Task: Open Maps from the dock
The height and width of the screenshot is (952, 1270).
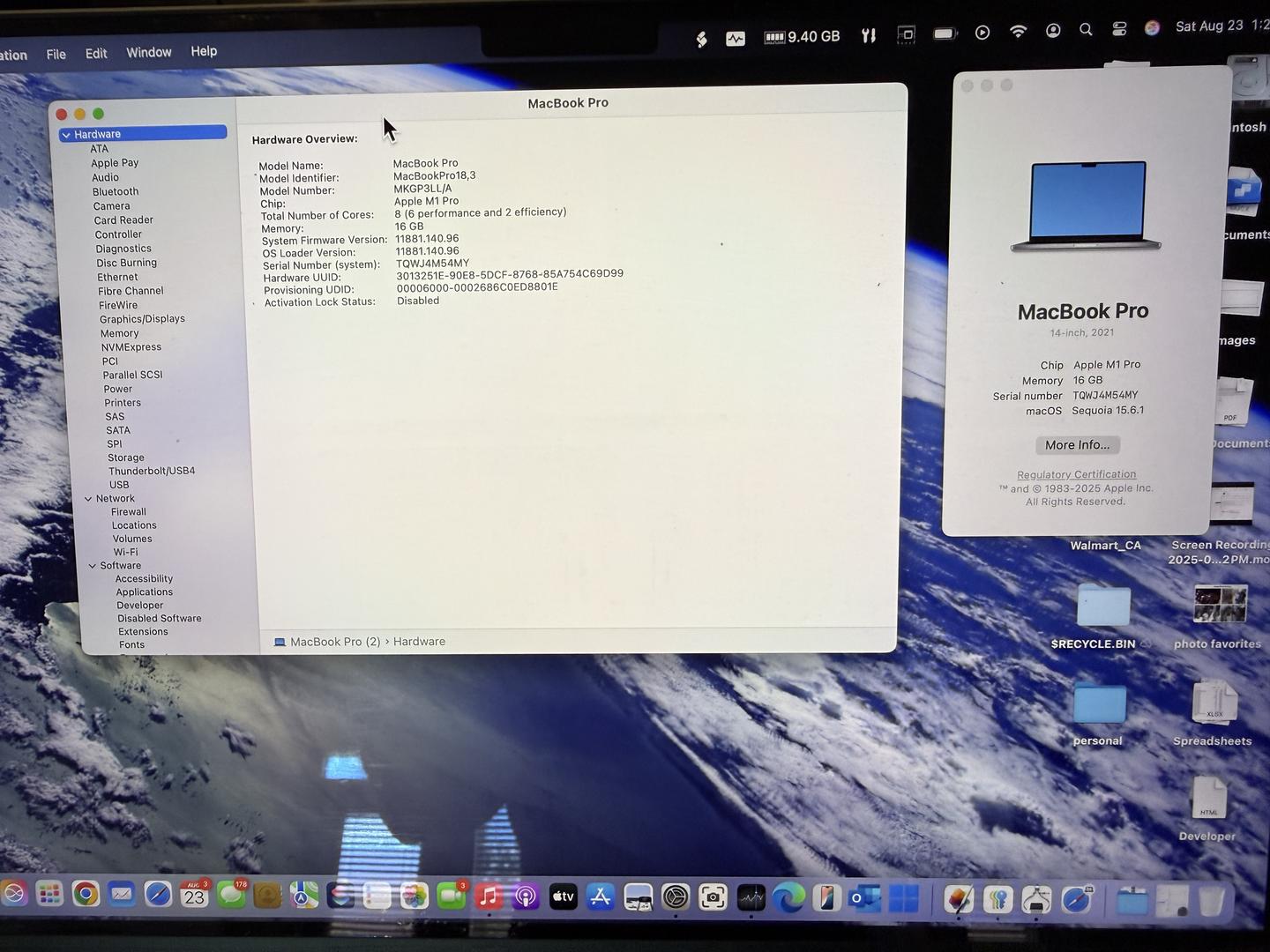Action: [304, 896]
